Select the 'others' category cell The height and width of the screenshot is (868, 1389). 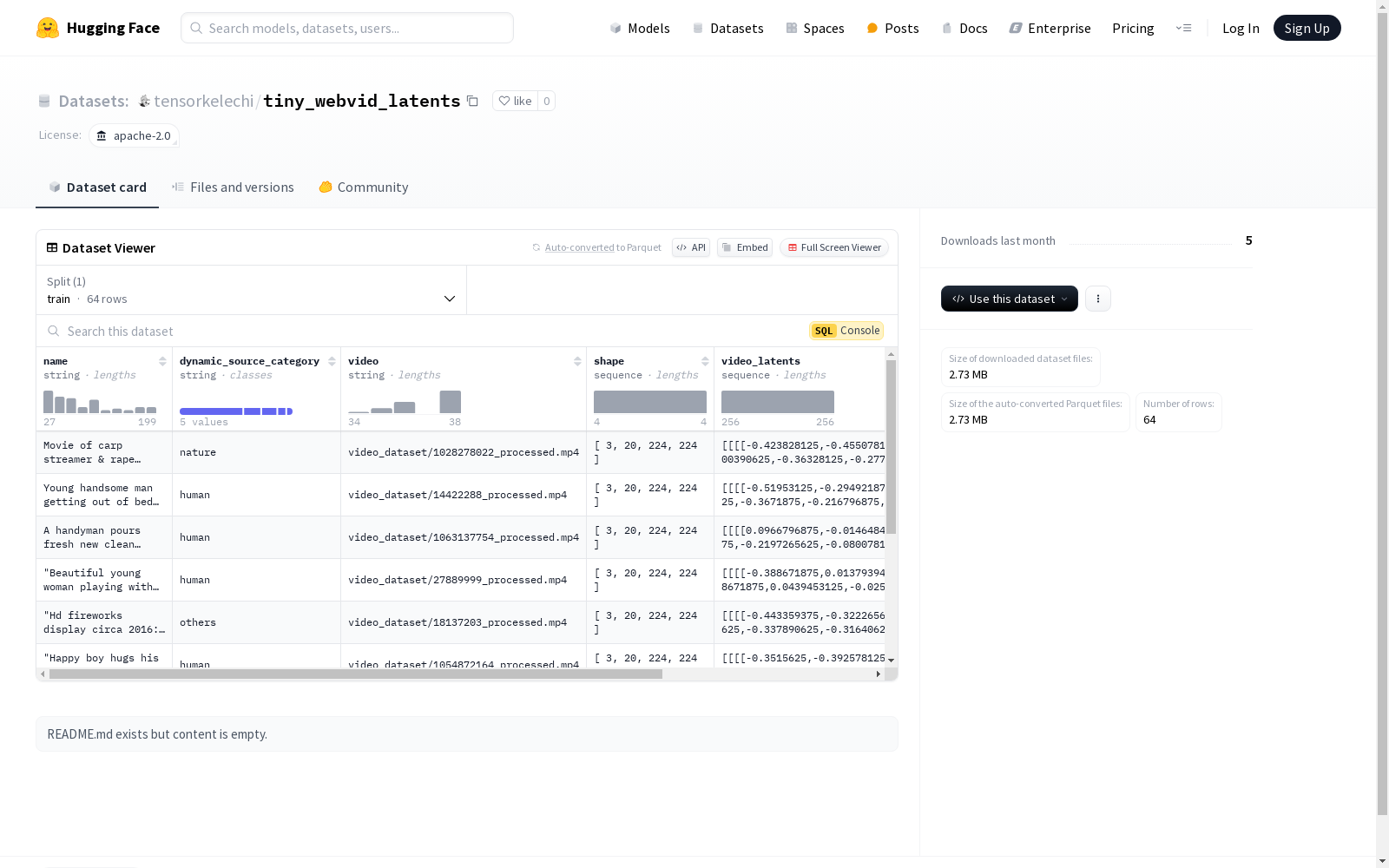click(x=256, y=622)
